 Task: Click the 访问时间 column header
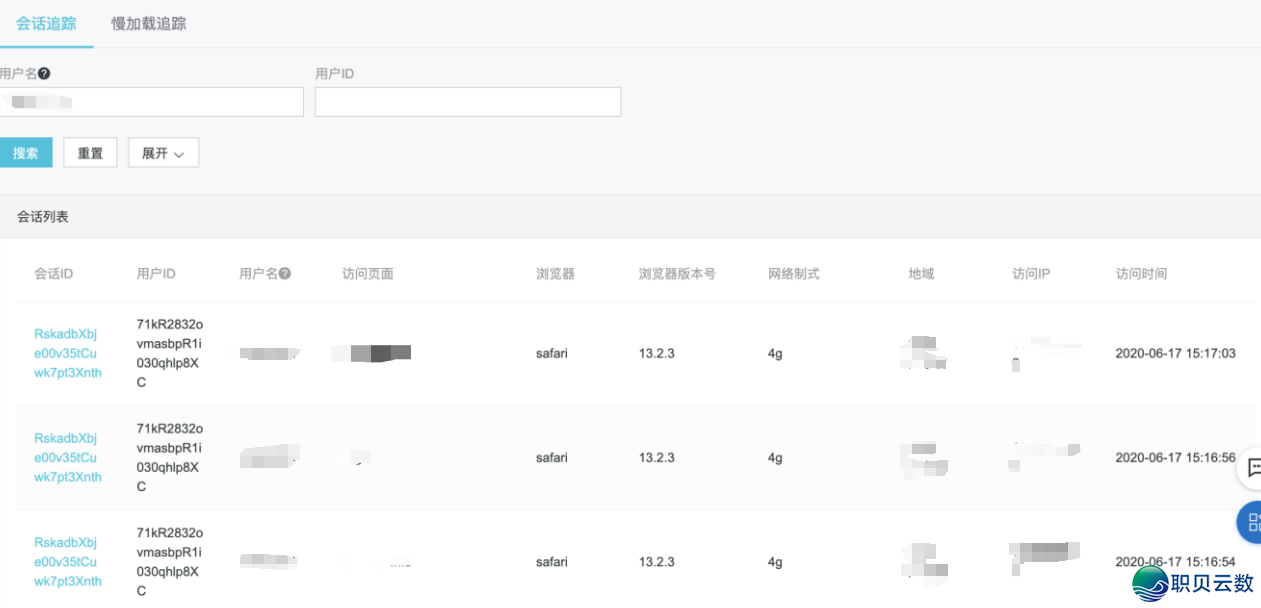point(1141,273)
